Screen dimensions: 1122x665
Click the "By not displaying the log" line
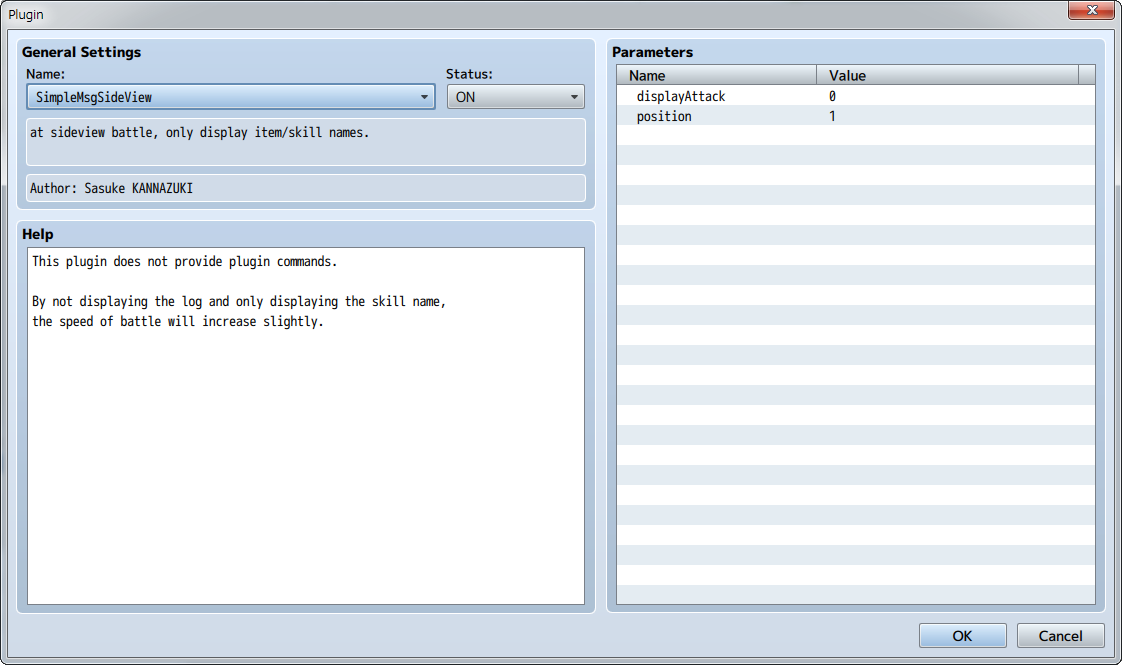point(239,301)
